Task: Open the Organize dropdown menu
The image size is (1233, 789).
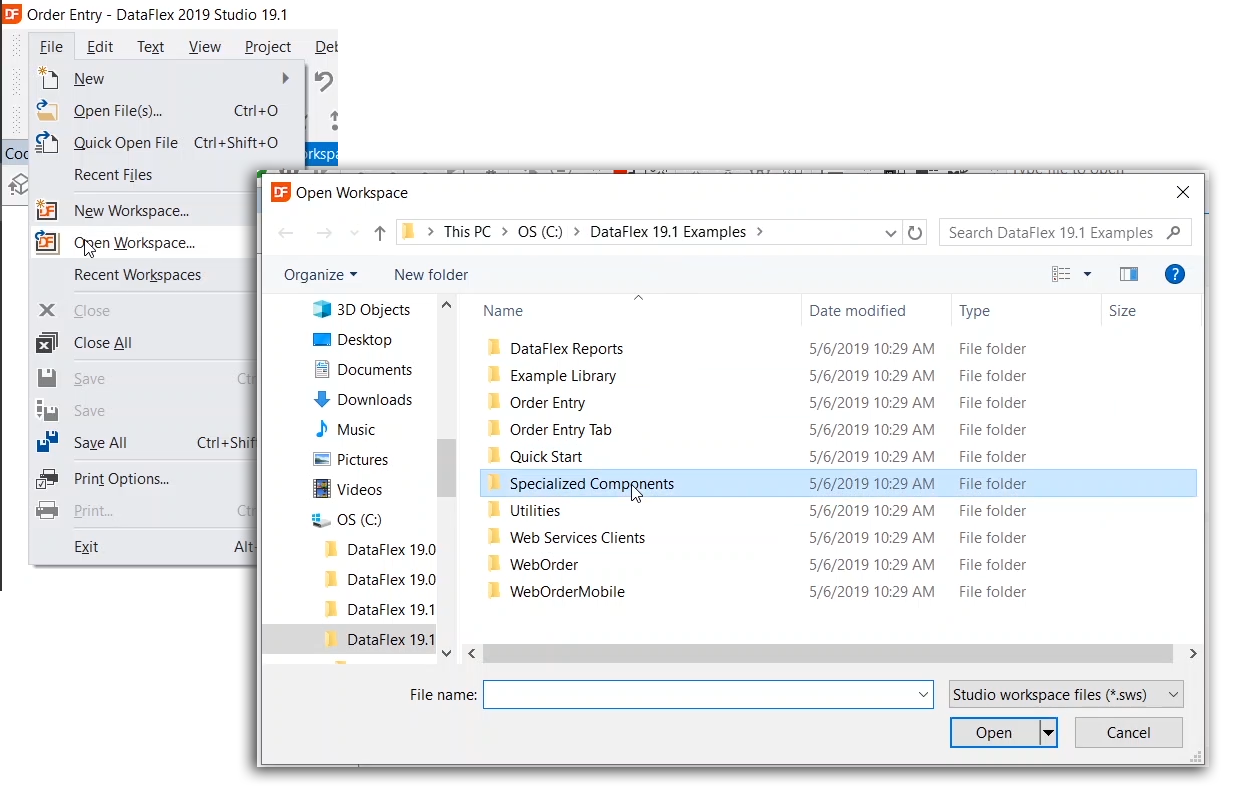Action: click(320, 275)
